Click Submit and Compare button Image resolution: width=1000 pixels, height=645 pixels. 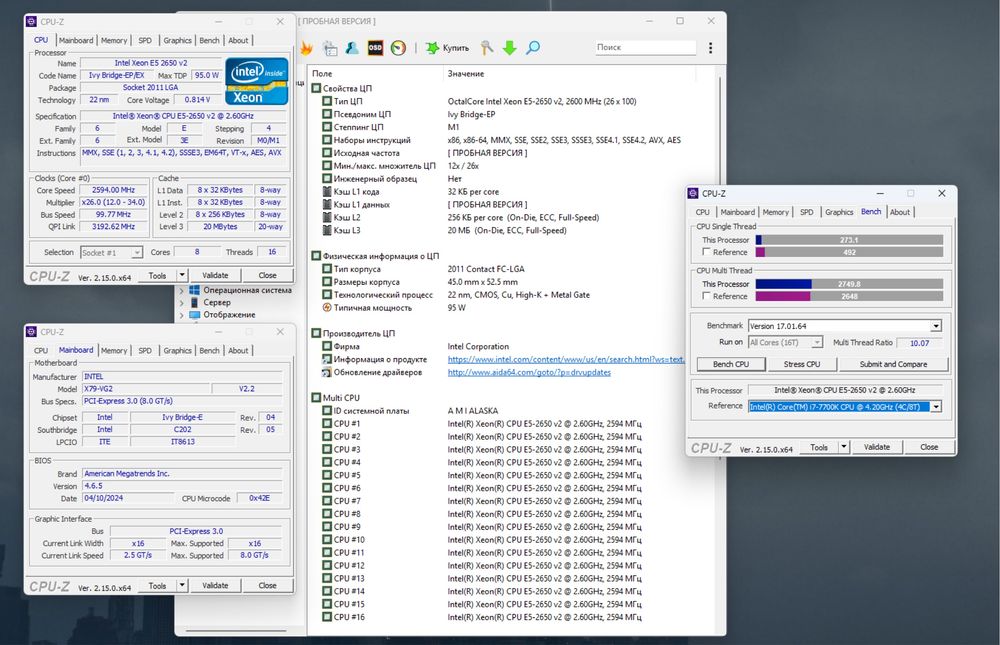click(893, 364)
